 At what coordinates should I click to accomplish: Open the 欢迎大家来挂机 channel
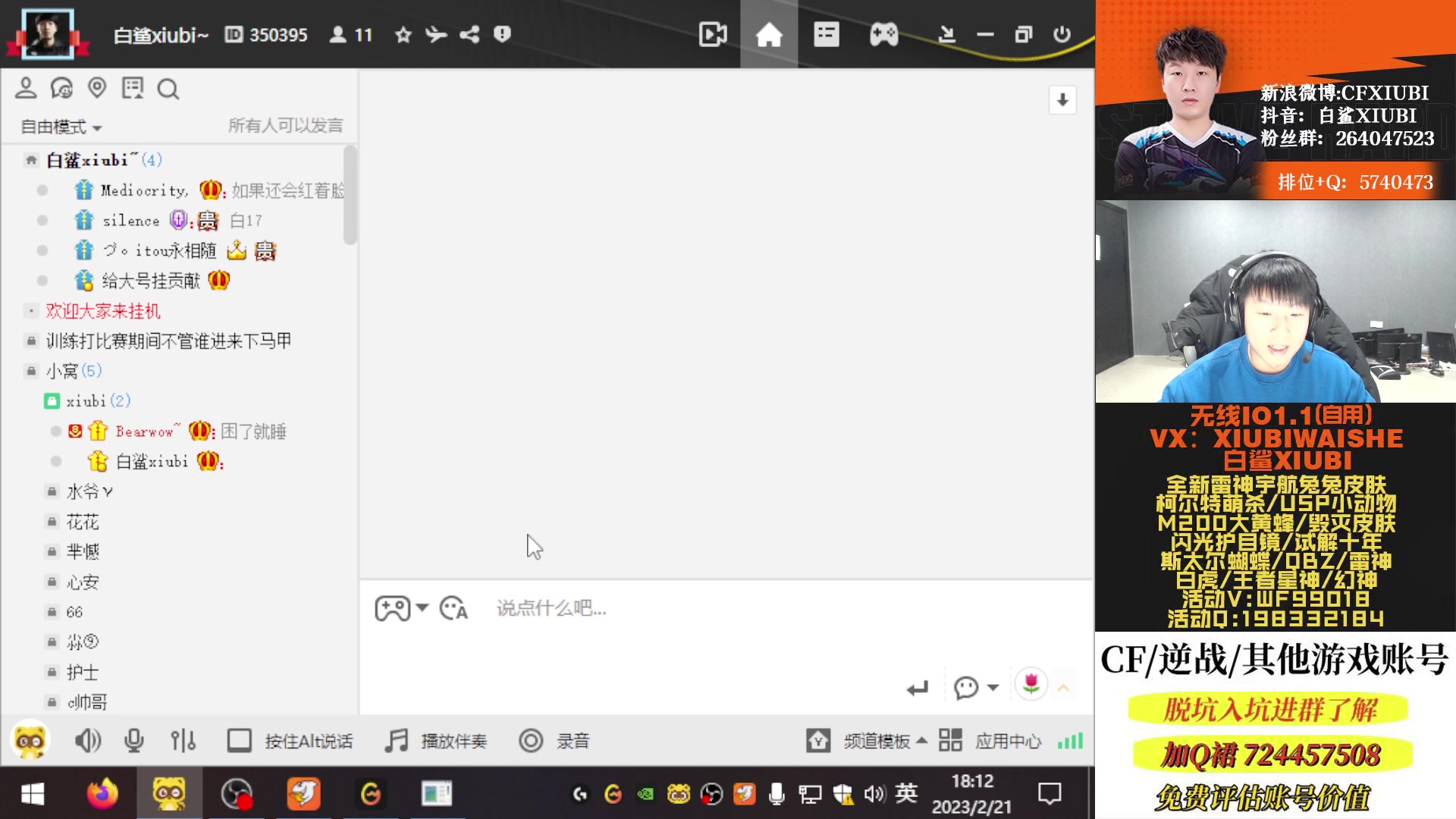click(x=103, y=311)
